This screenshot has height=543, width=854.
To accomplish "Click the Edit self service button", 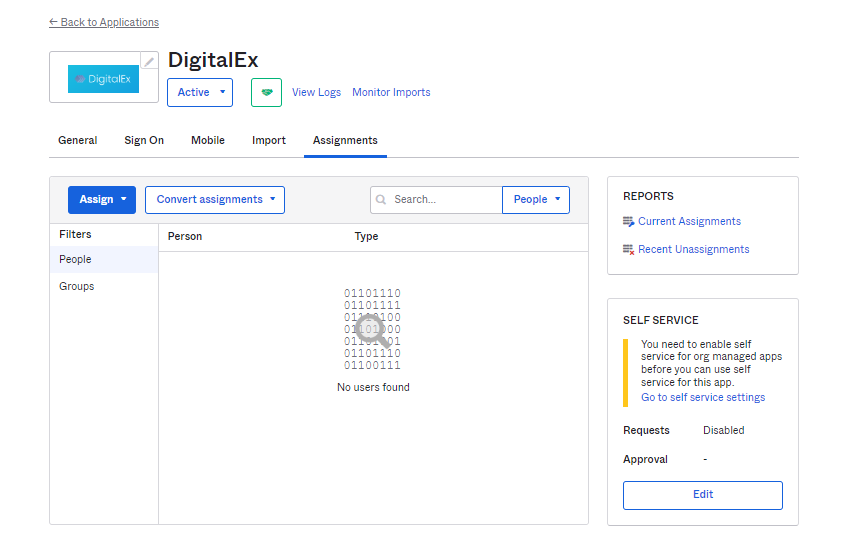I will click(702, 495).
